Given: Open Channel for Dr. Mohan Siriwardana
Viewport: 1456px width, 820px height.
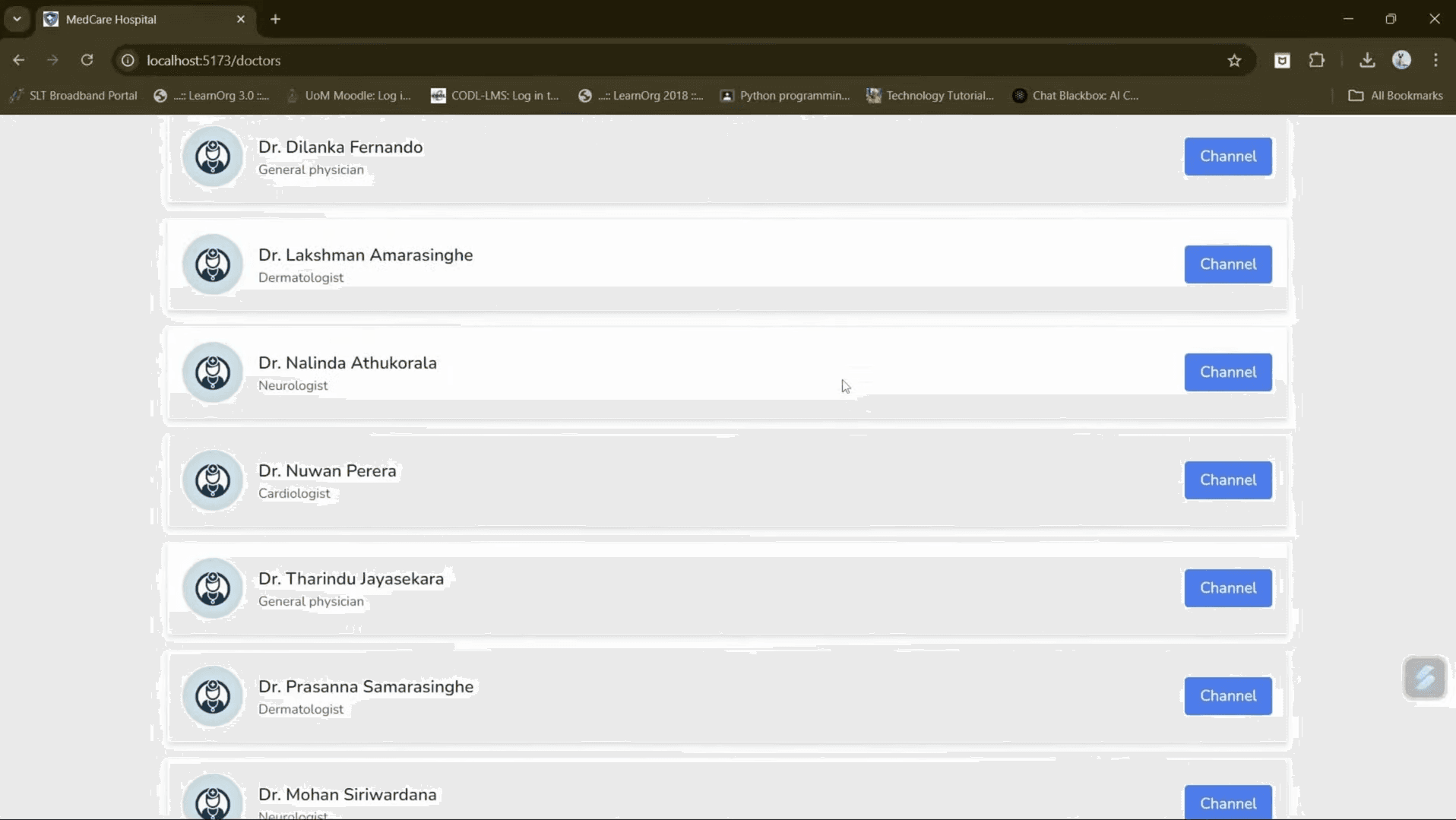Looking at the screenshot, I should point(1230,802).
